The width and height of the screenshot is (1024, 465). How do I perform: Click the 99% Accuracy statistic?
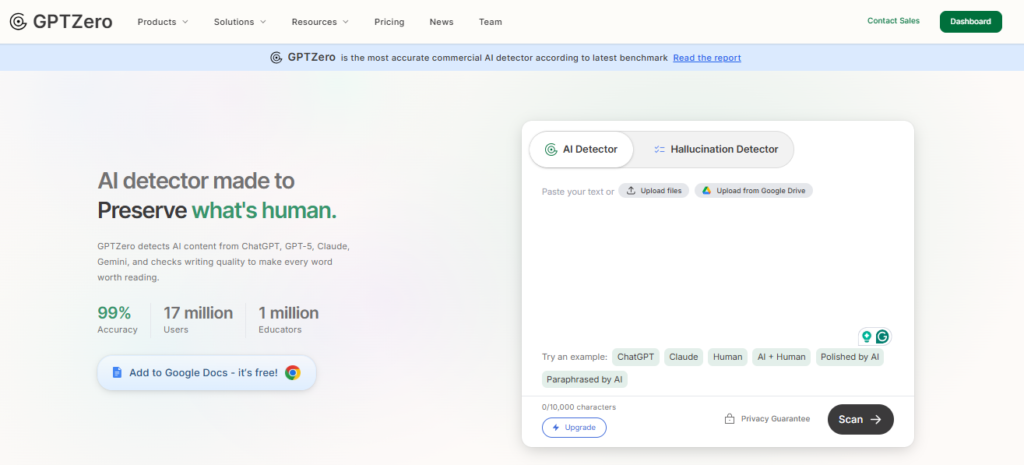click(x=118, y=320)
